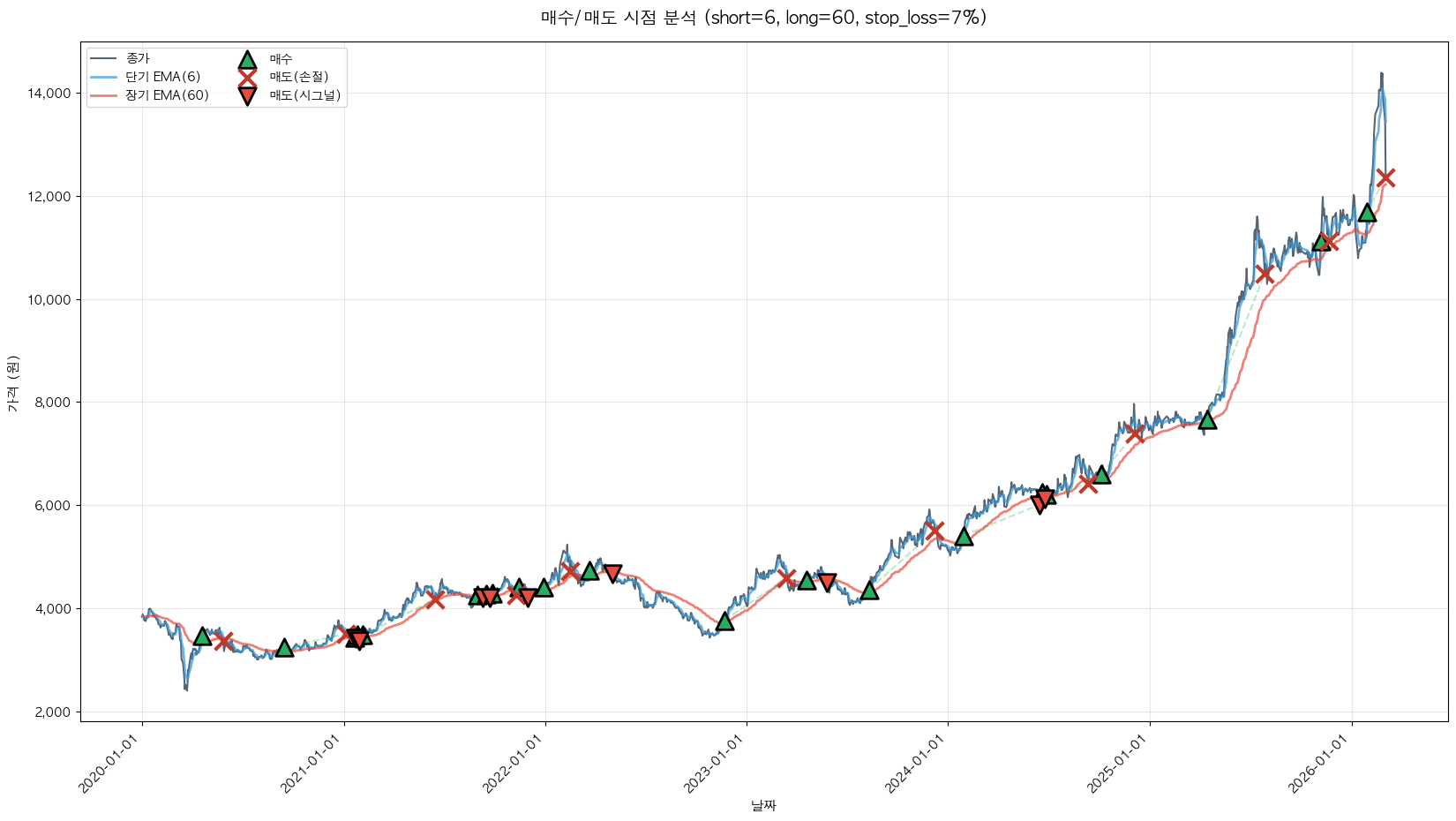Click the buy triangle at late-2022 price bottom
Image resolution: width=1456 pixels, height=821 pixels.
tap(724, 621)
